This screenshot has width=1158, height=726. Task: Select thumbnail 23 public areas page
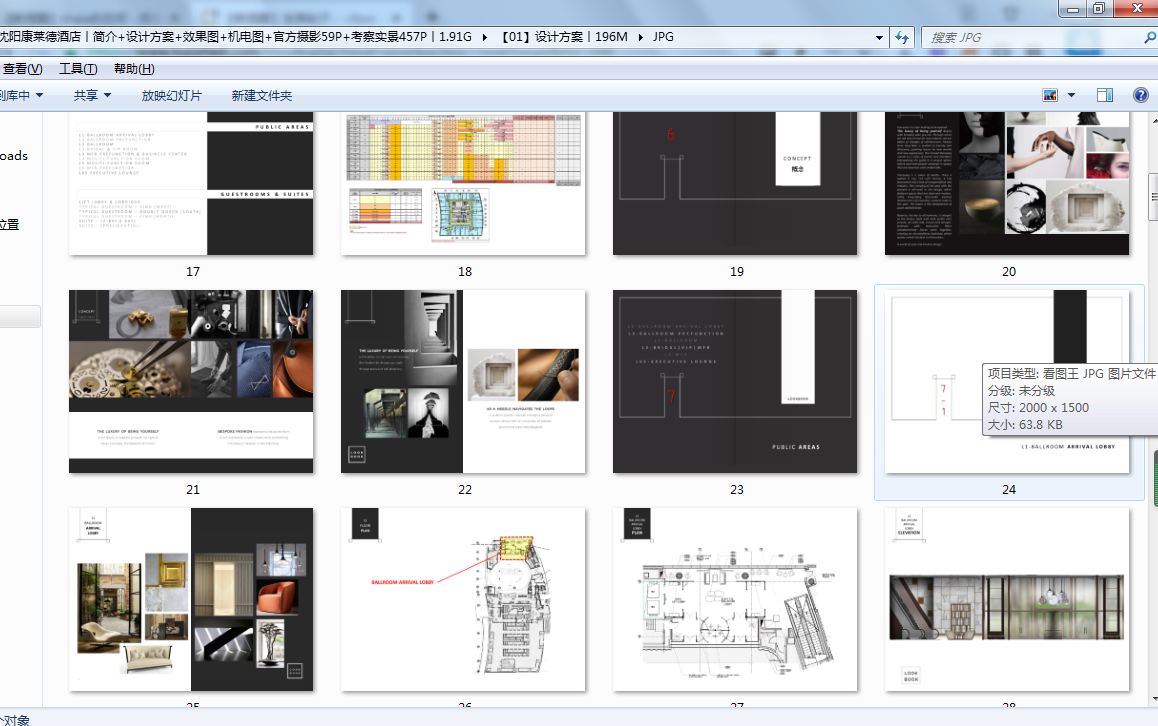[x=735, y=381]
